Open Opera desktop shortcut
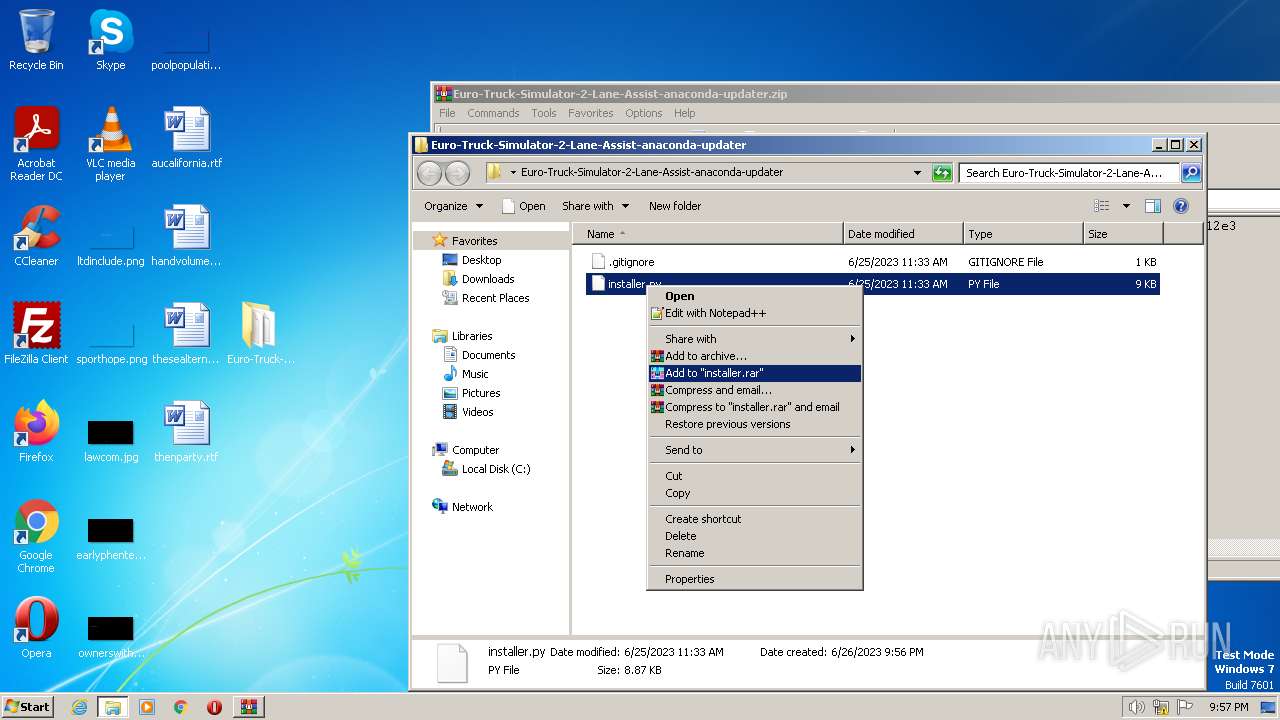Viewport: 1280px width, 720px height. 36,628
